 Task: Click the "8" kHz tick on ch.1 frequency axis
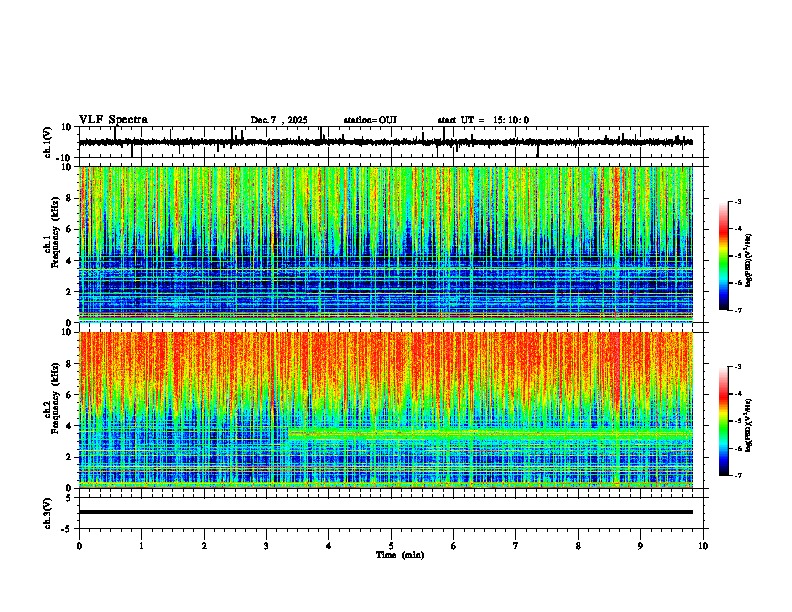(x=69, y=198)
